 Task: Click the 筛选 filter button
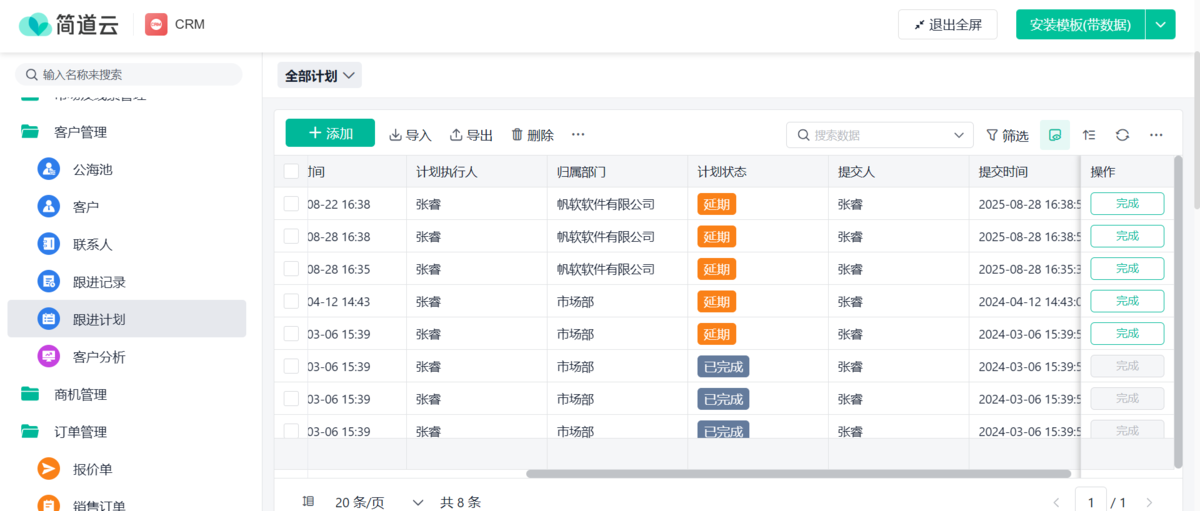point(1007,135)
